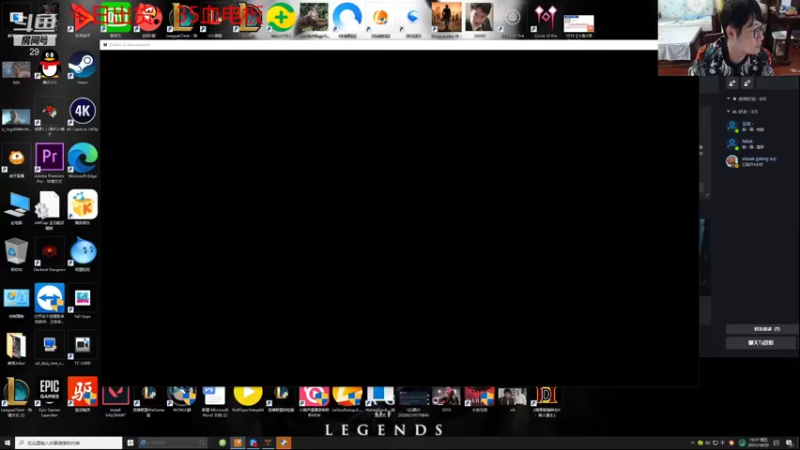The width and height of the screenshot is (800, 450).
Task: Open the Curse of the Dead Gods shortcut
Action: [545, 19]
